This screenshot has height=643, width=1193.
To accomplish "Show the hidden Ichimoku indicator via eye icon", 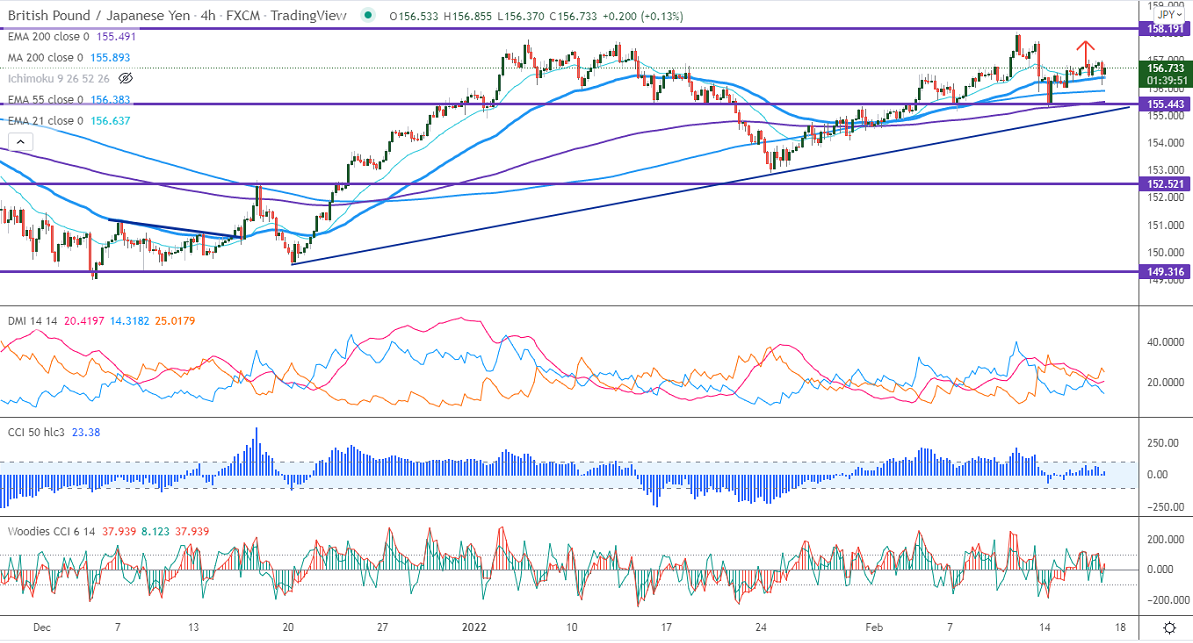I will [x=126, y=78].
